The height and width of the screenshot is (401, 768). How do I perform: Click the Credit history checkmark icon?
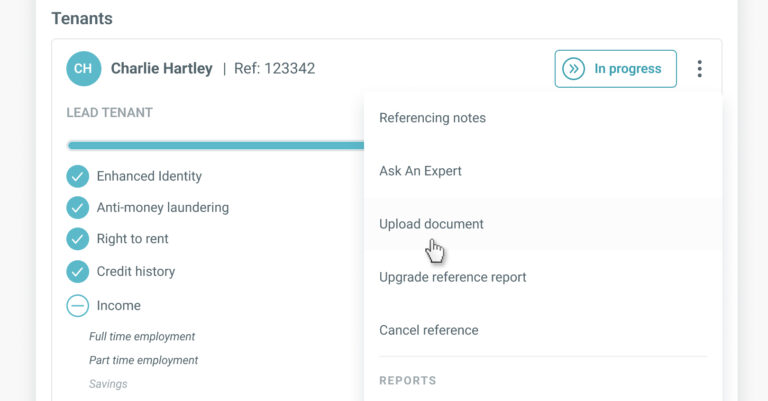tap(77, 272)
